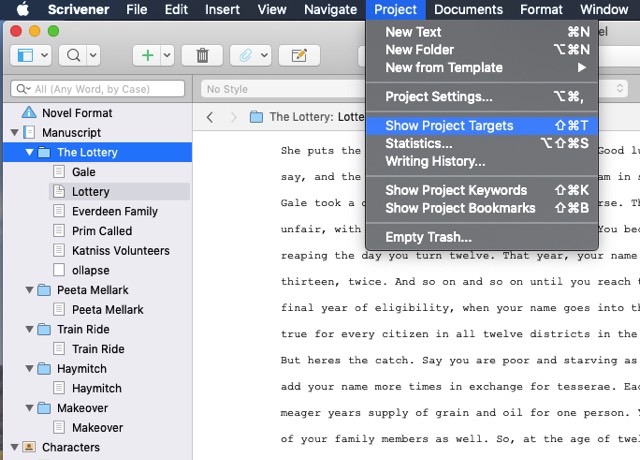The image size is (640, 460).
Task: Open the paperclip dropdown arrow
Action: tap(264, 55)
